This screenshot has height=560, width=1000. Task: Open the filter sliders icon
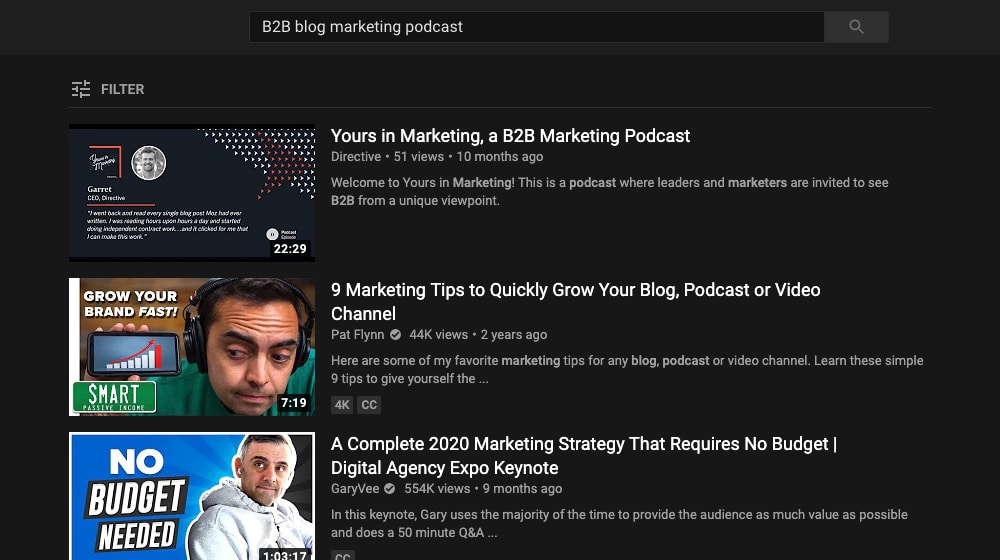pos(81,89)
